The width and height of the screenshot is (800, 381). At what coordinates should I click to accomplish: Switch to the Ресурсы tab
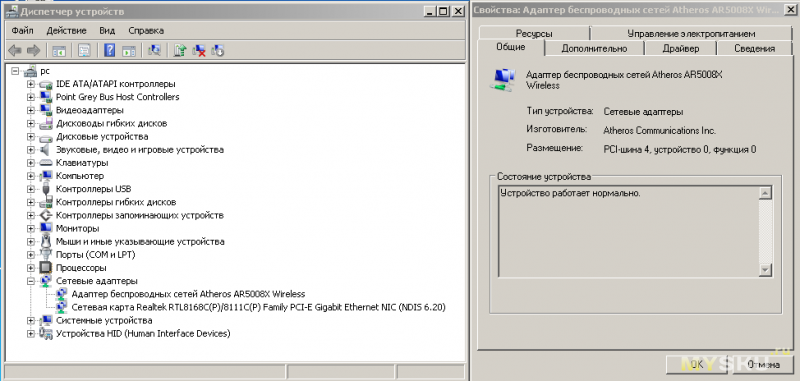pyautogui.click(x=534, y=34)
